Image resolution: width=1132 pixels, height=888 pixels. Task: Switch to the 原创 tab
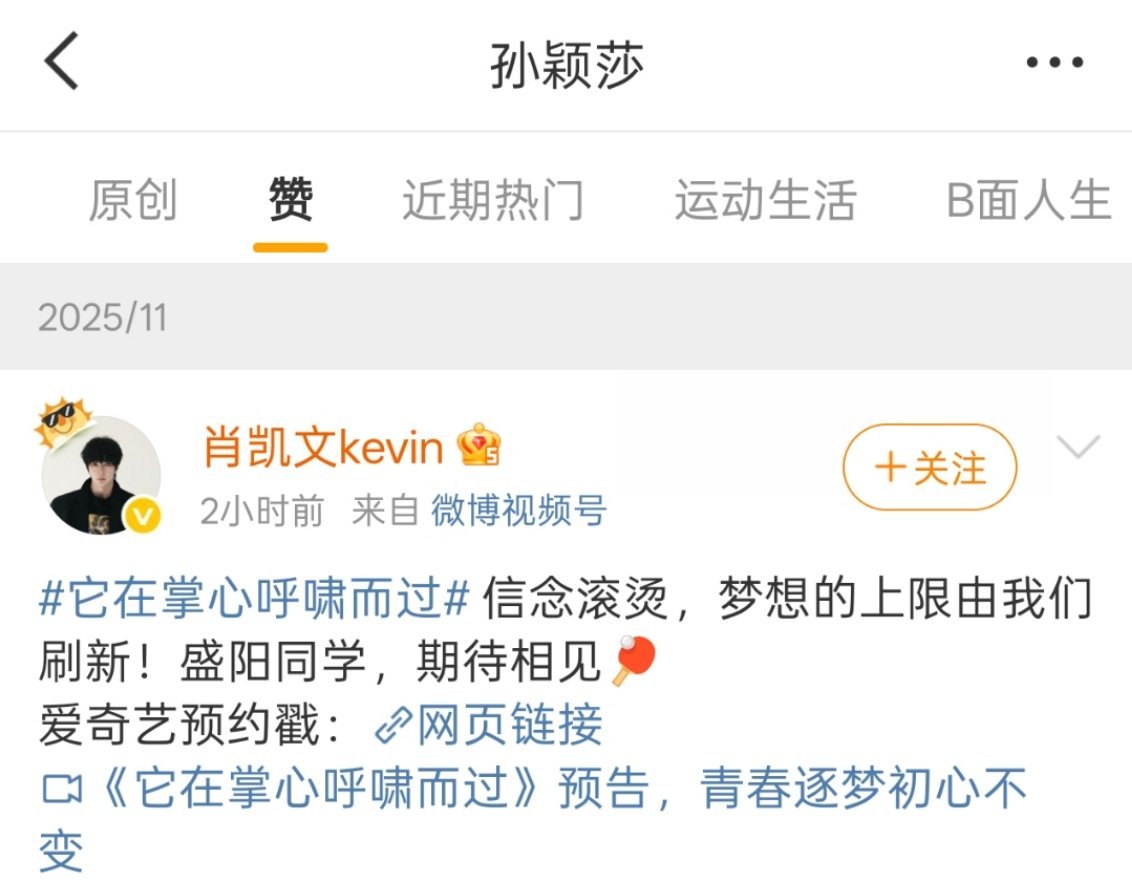tap(133, 200)
